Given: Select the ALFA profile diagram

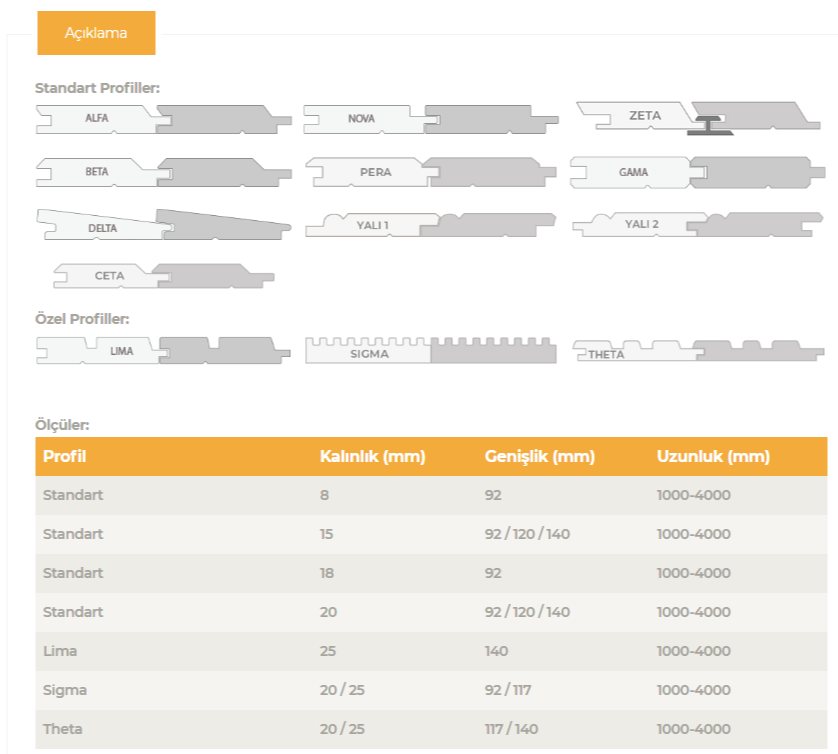Looking at the screenshot, I should point(164,119).
